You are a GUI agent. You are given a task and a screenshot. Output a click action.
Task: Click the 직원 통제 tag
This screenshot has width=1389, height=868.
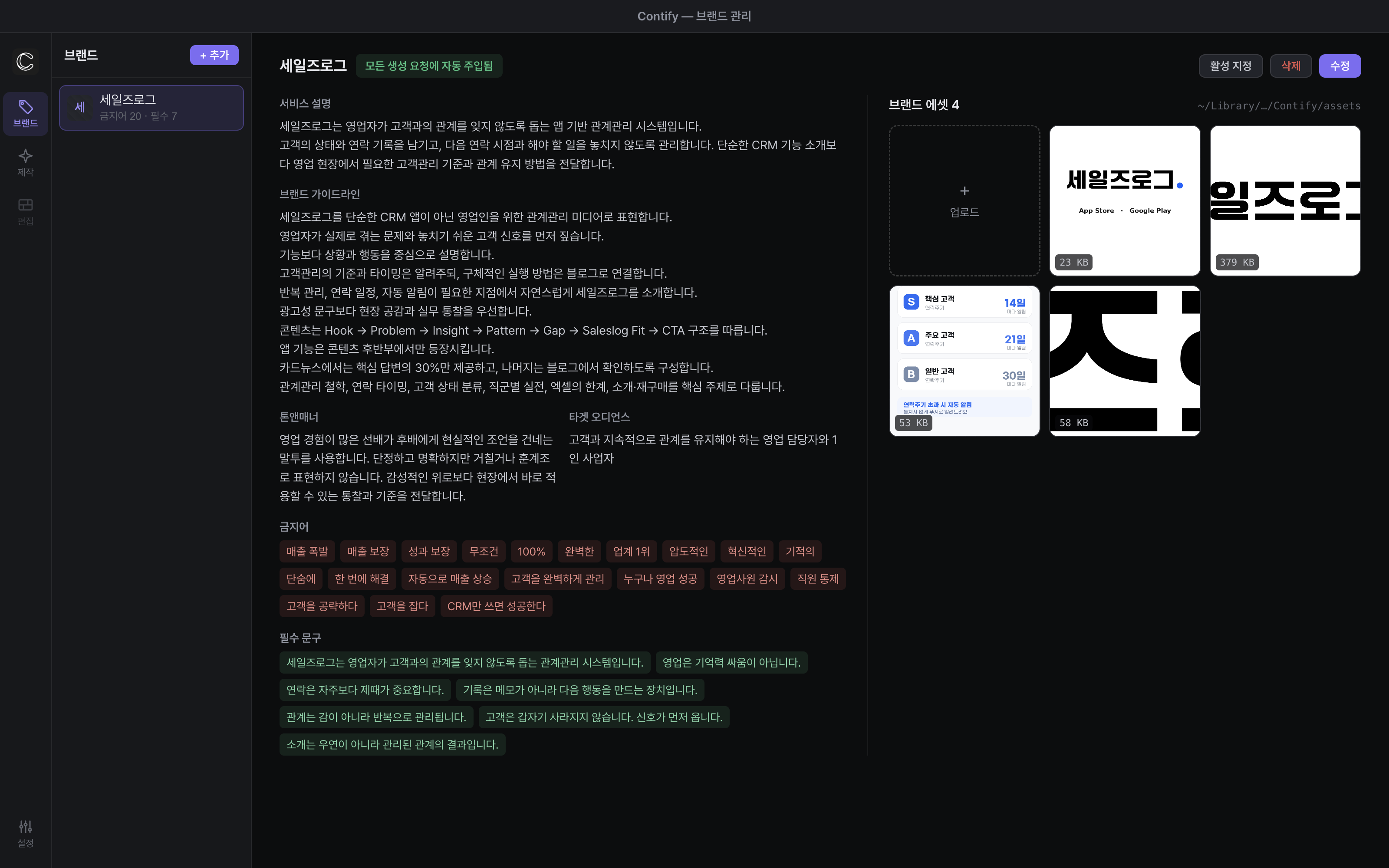[818, 579]
